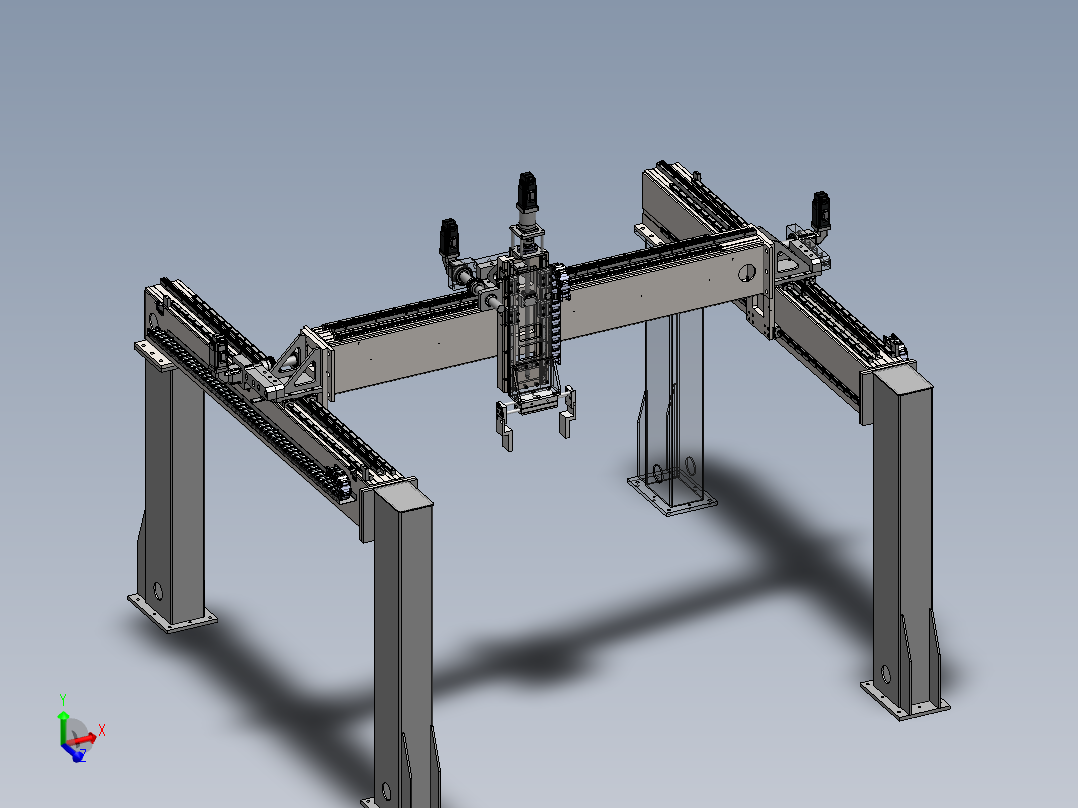Select the servo motor left of the carriage
The height and width of the screenshot is (808, 1078).
449,237
